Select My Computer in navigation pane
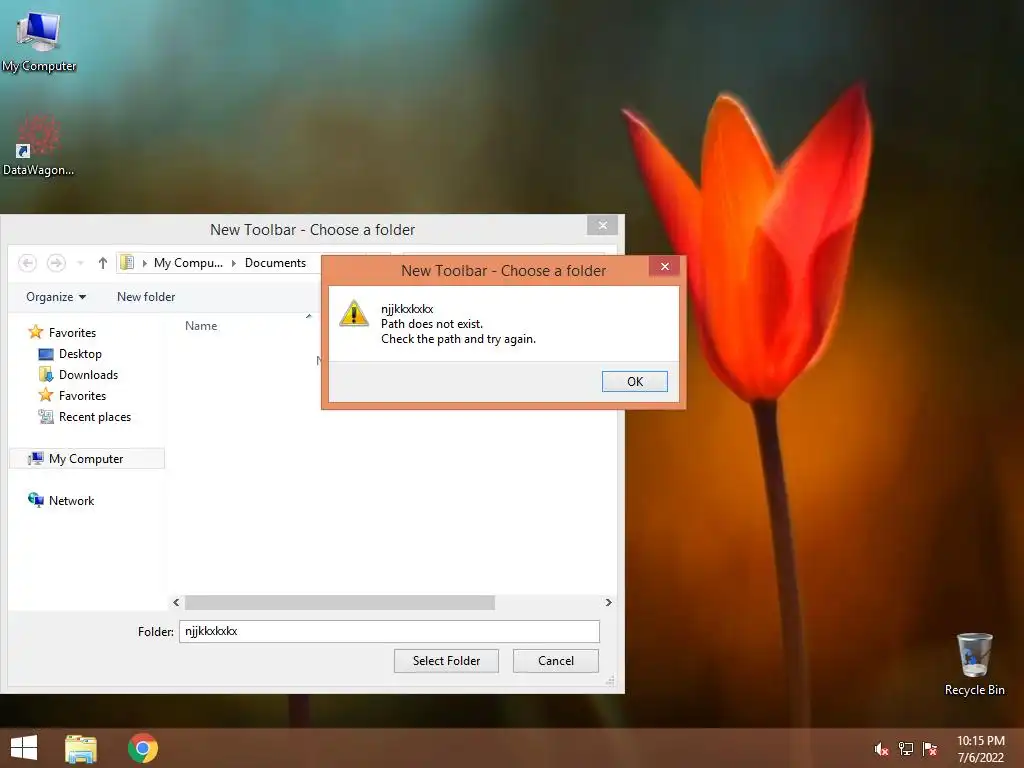 (86, 458)
